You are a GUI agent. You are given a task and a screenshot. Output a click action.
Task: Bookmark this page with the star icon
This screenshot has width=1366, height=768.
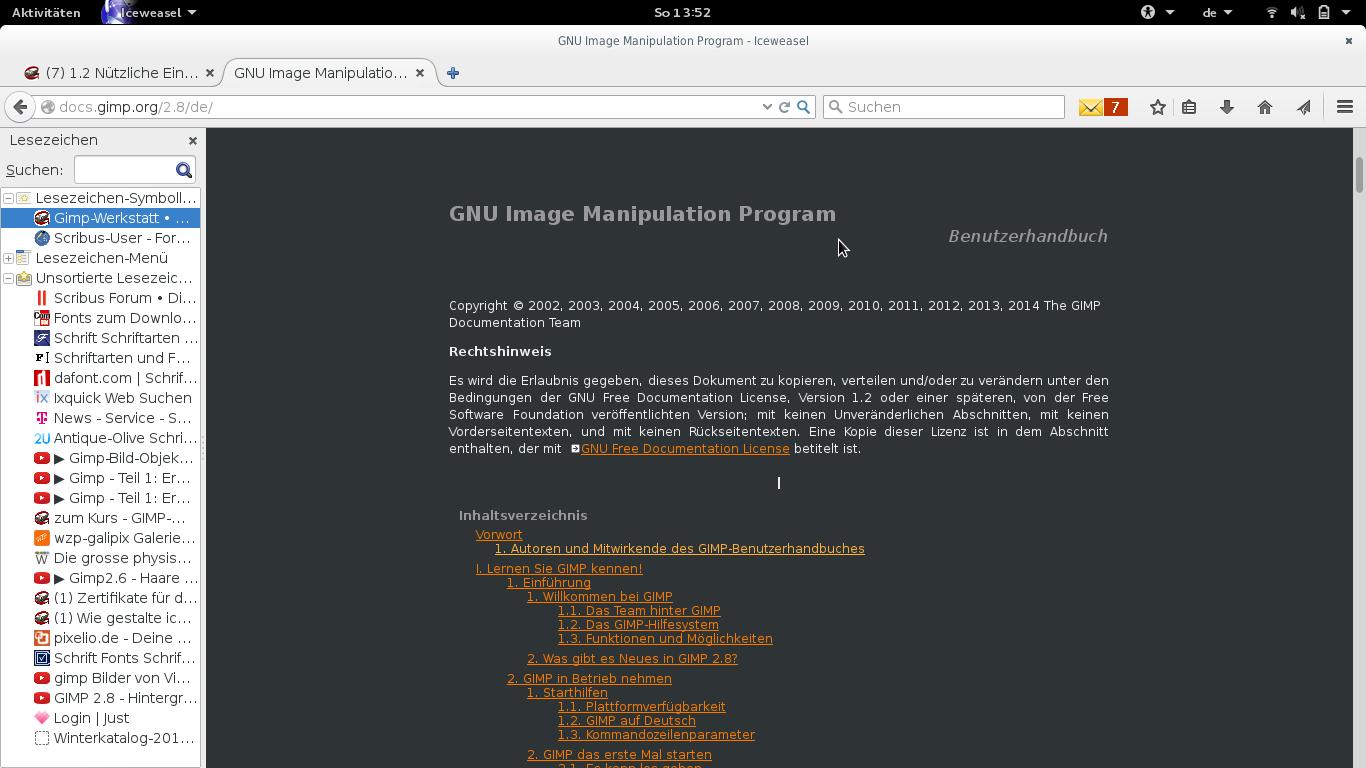(1158, 107)
